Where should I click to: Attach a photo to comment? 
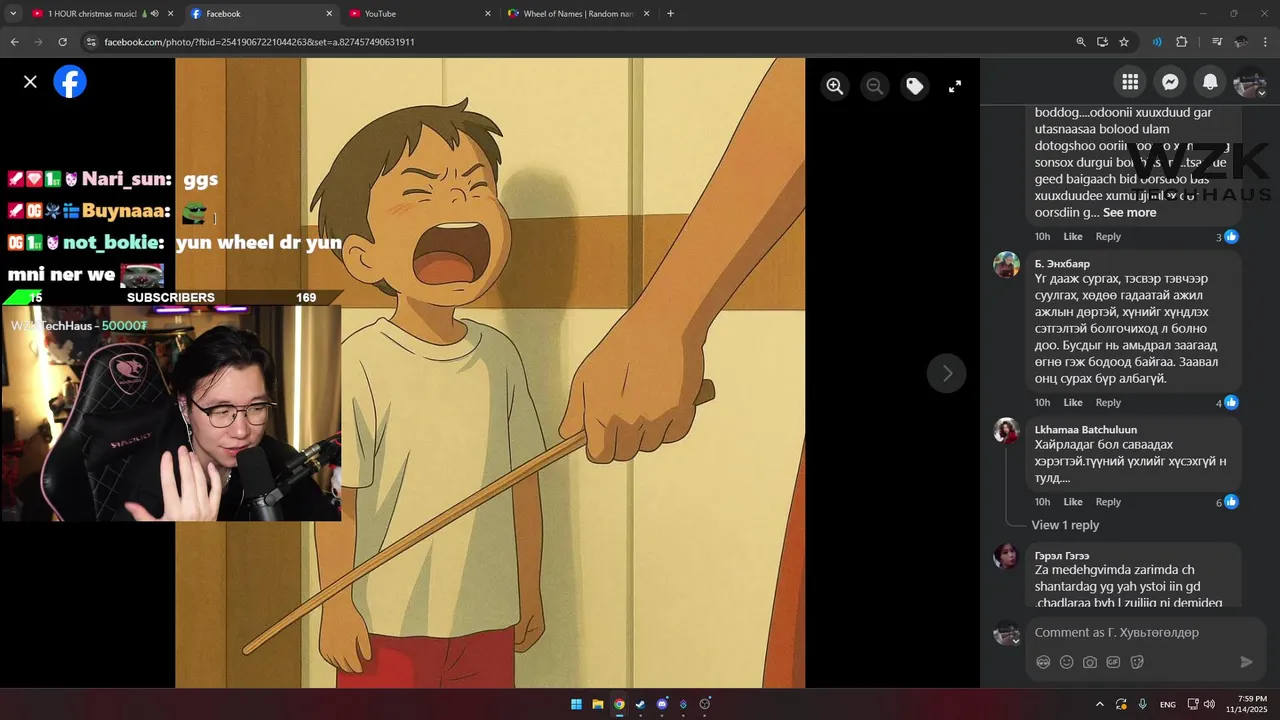tap(1090, 662)
